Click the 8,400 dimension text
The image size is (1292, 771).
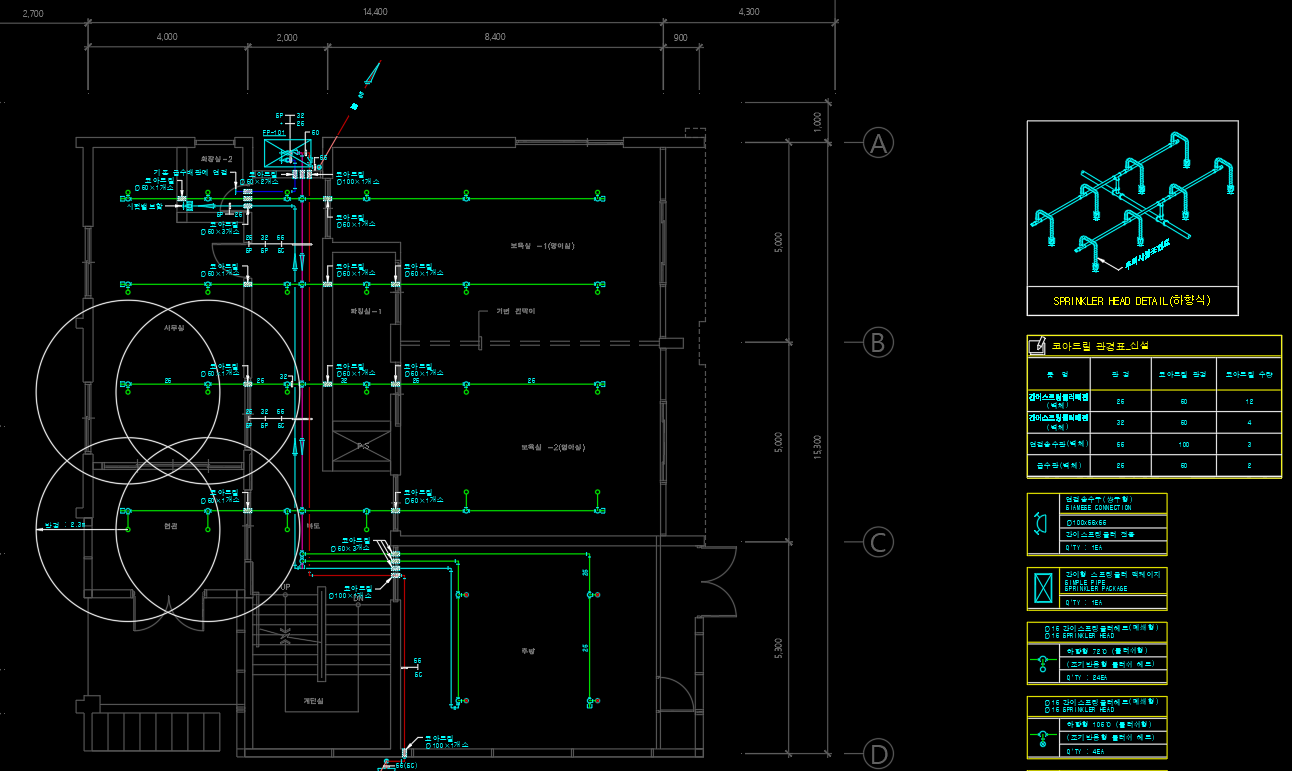(494, 37)
